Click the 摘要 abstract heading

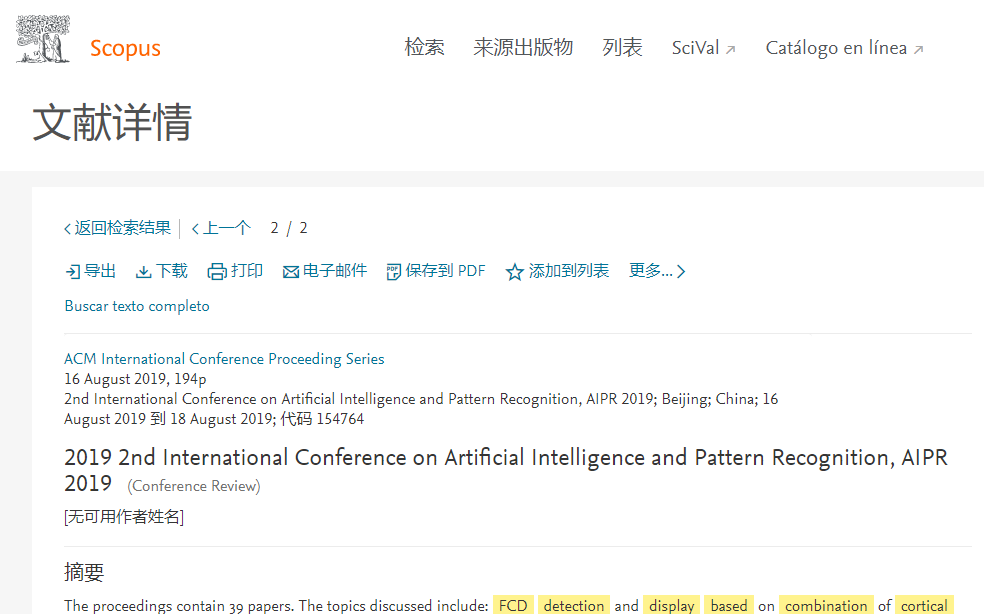pos(84,572)
